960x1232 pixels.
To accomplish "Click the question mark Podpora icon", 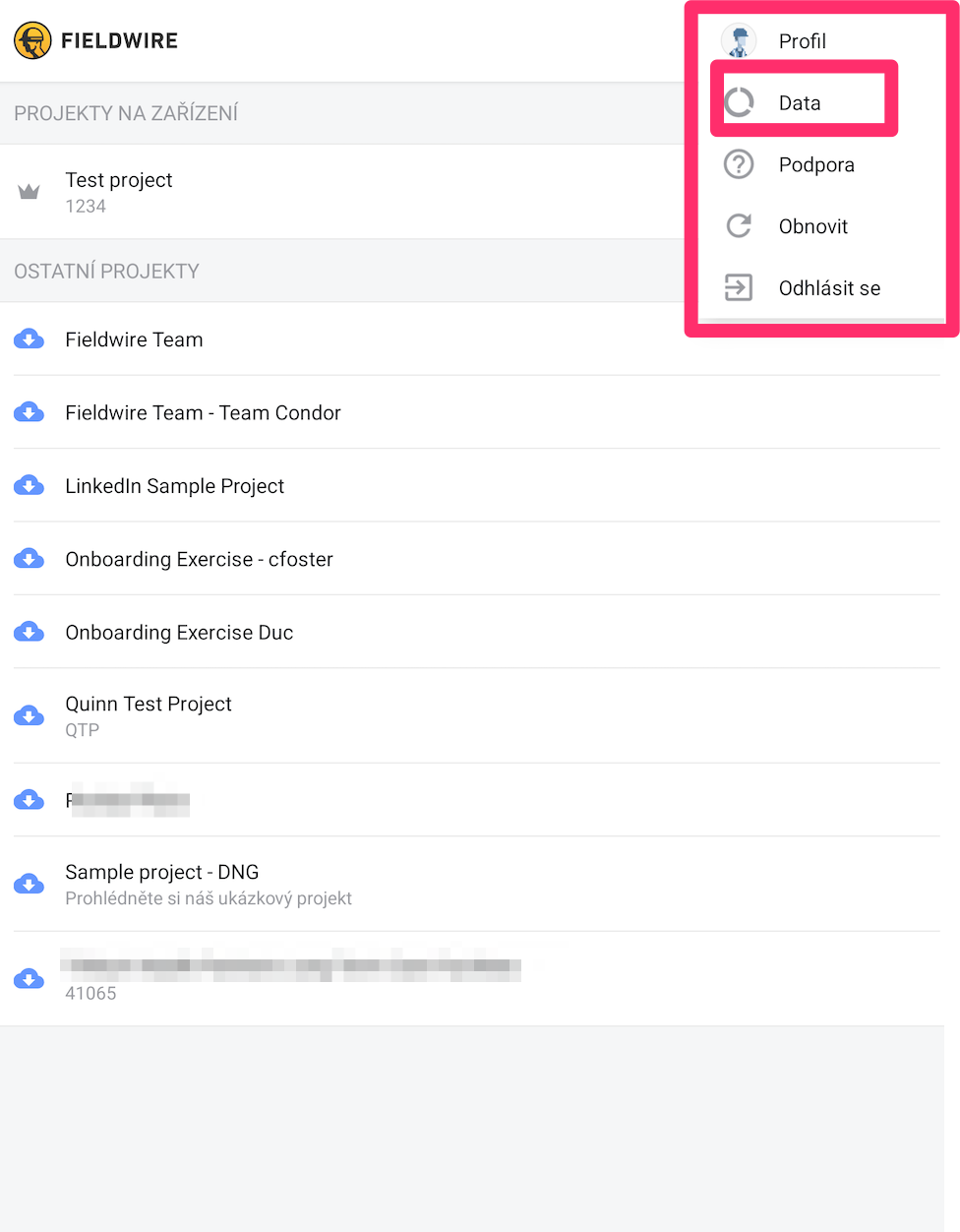I will point(739,164).
